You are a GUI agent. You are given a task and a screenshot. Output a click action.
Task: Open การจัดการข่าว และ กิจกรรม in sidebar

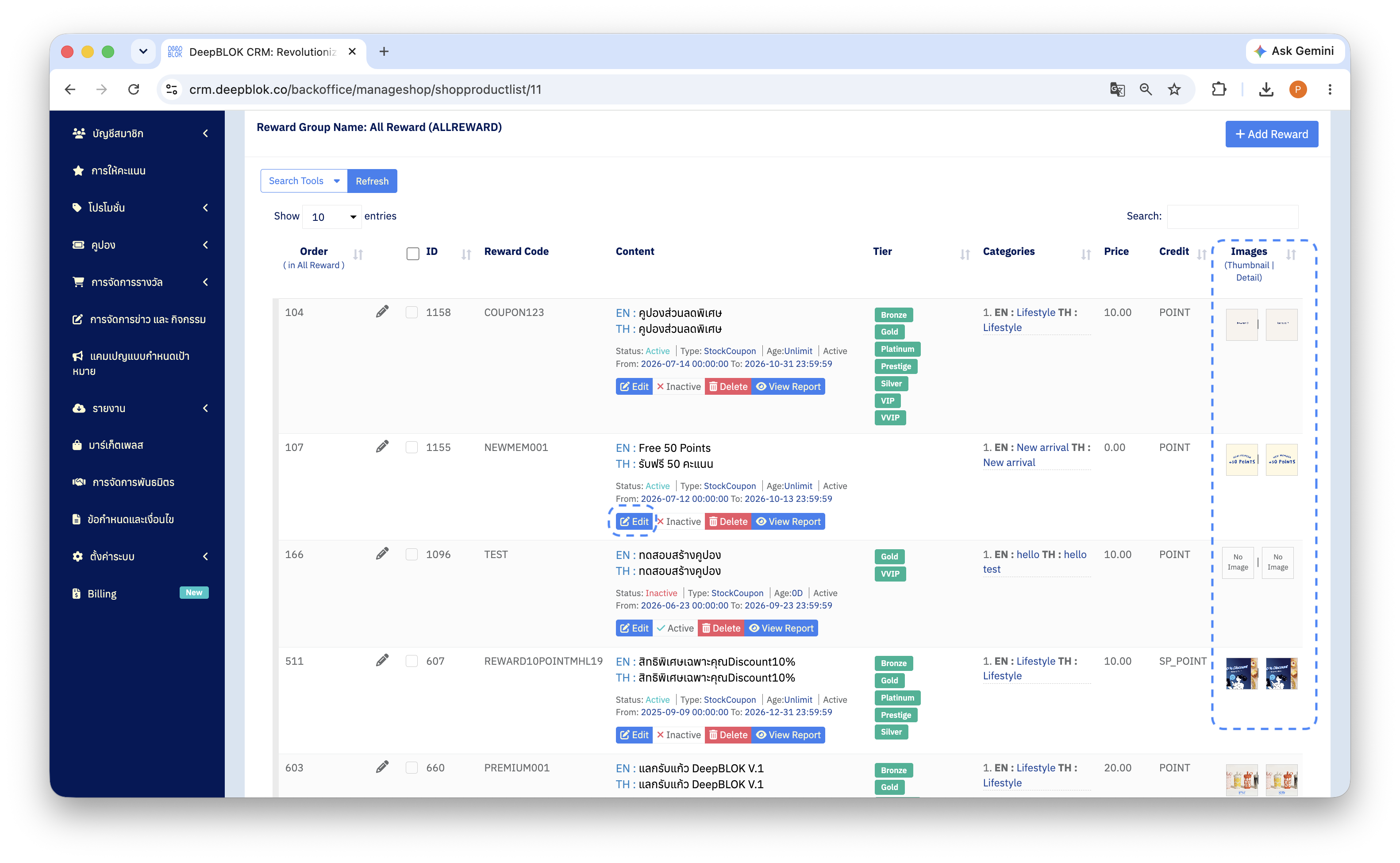(x=140, y=319)
